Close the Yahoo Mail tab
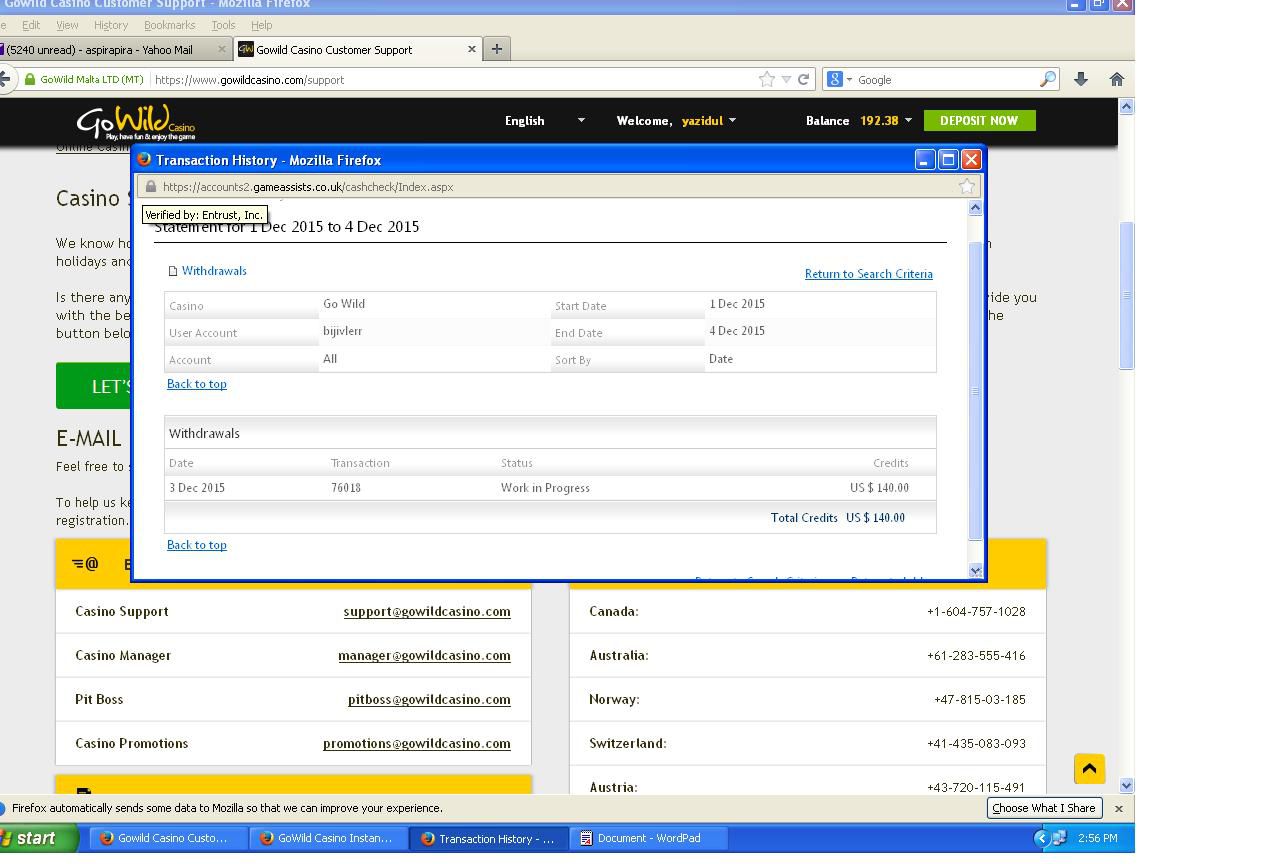1280x864 pixels. point(222,49)
